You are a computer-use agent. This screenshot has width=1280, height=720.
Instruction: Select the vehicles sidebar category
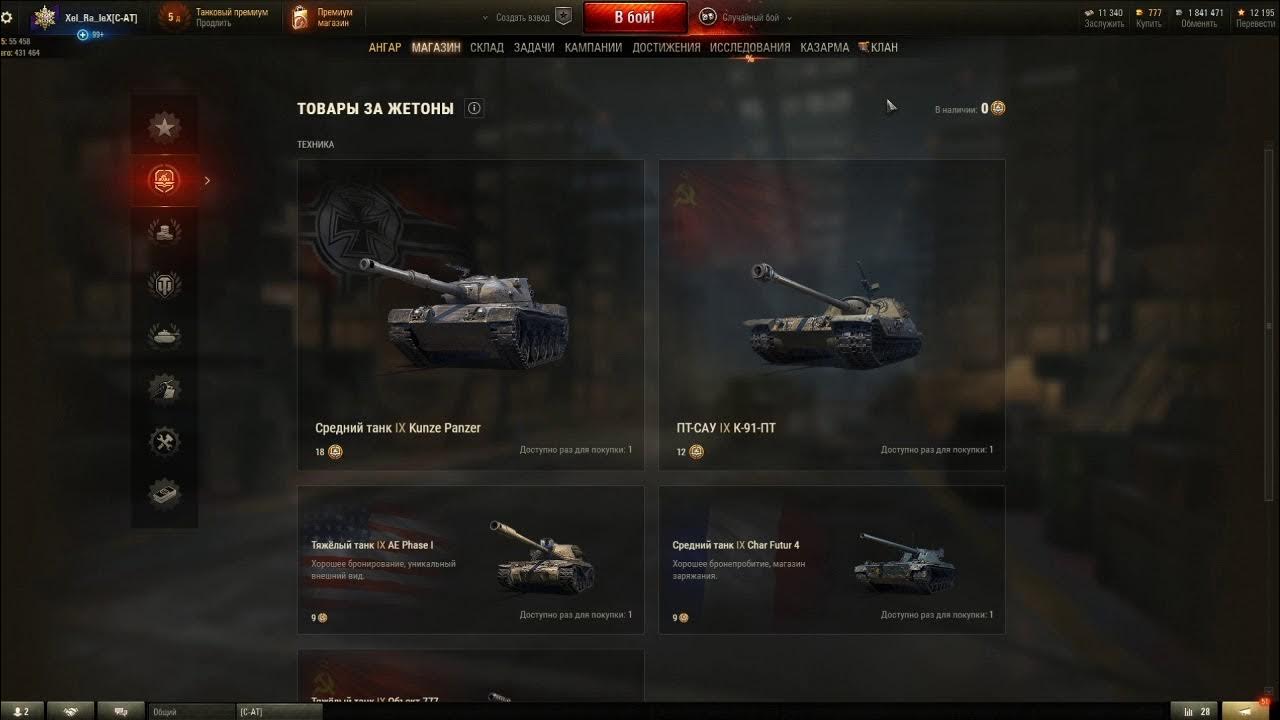tap(164, 336)
